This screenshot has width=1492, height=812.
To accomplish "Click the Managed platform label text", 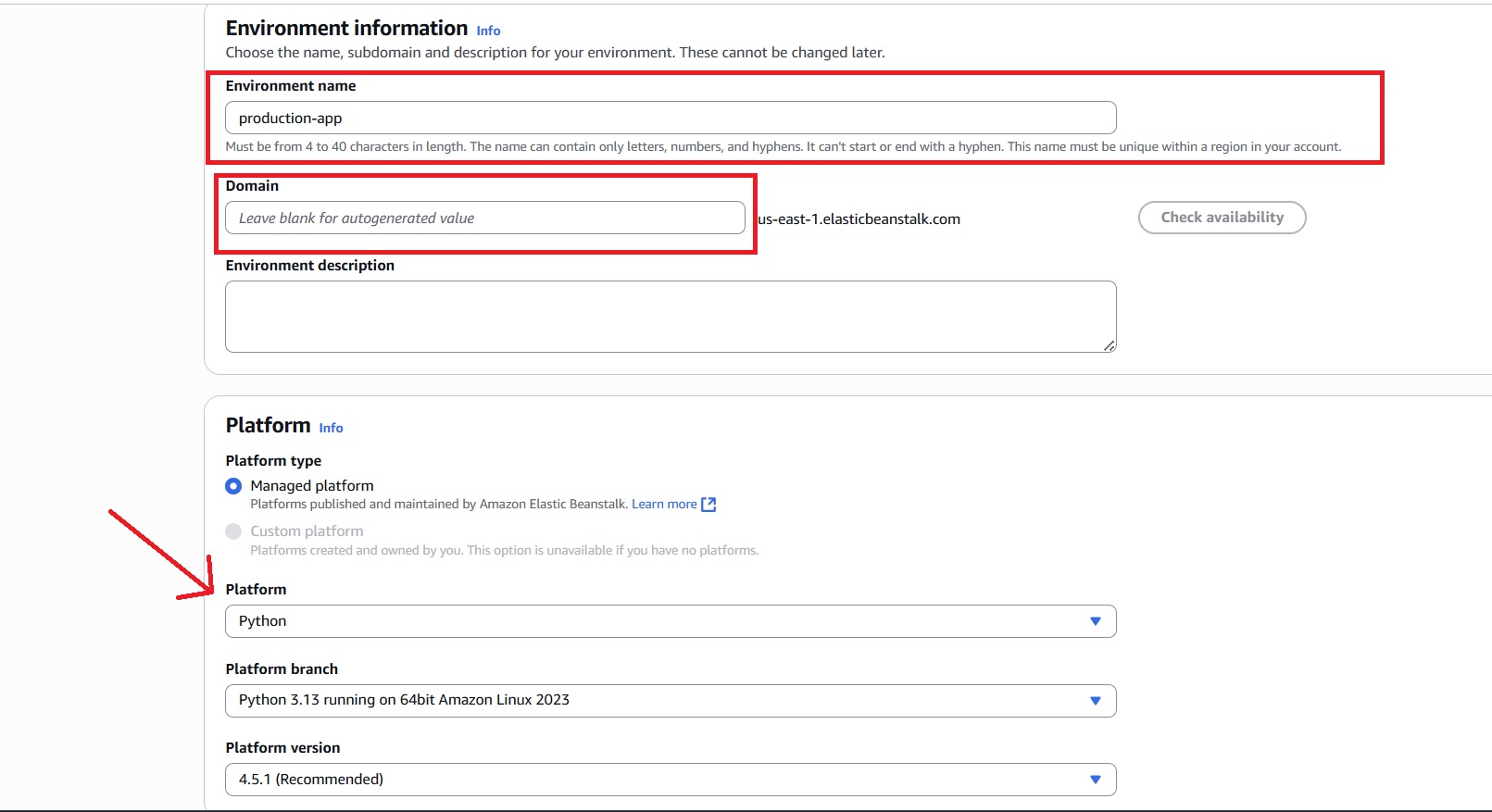I will click(312, 486).
